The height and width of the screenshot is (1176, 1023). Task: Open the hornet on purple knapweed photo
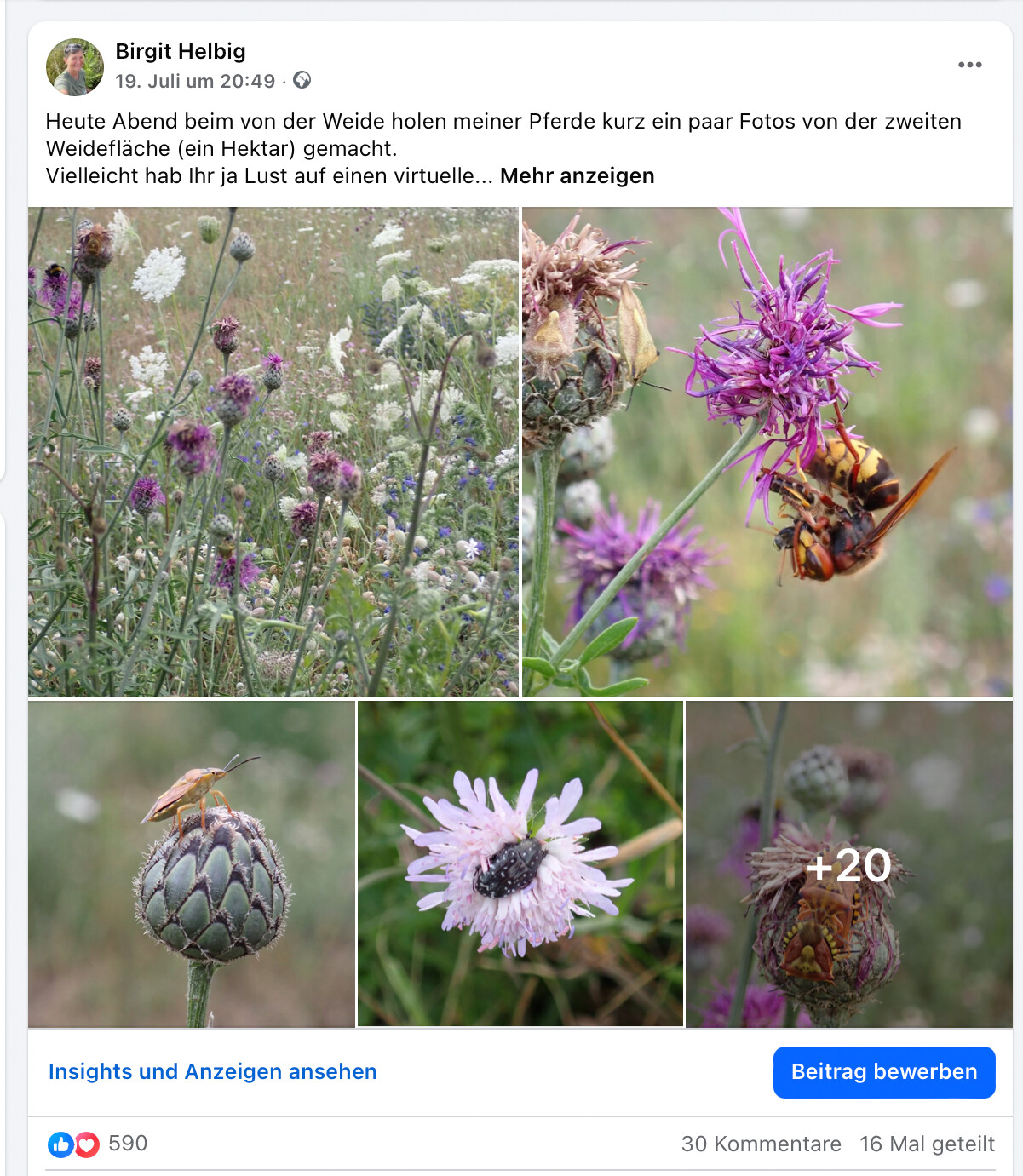click(x=767, y=452)
